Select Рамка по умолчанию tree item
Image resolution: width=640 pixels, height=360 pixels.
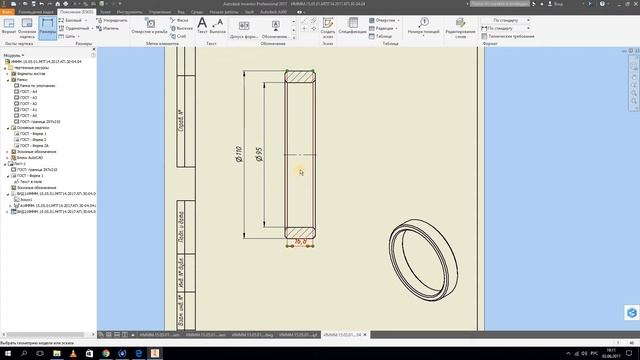click(35, 86)
